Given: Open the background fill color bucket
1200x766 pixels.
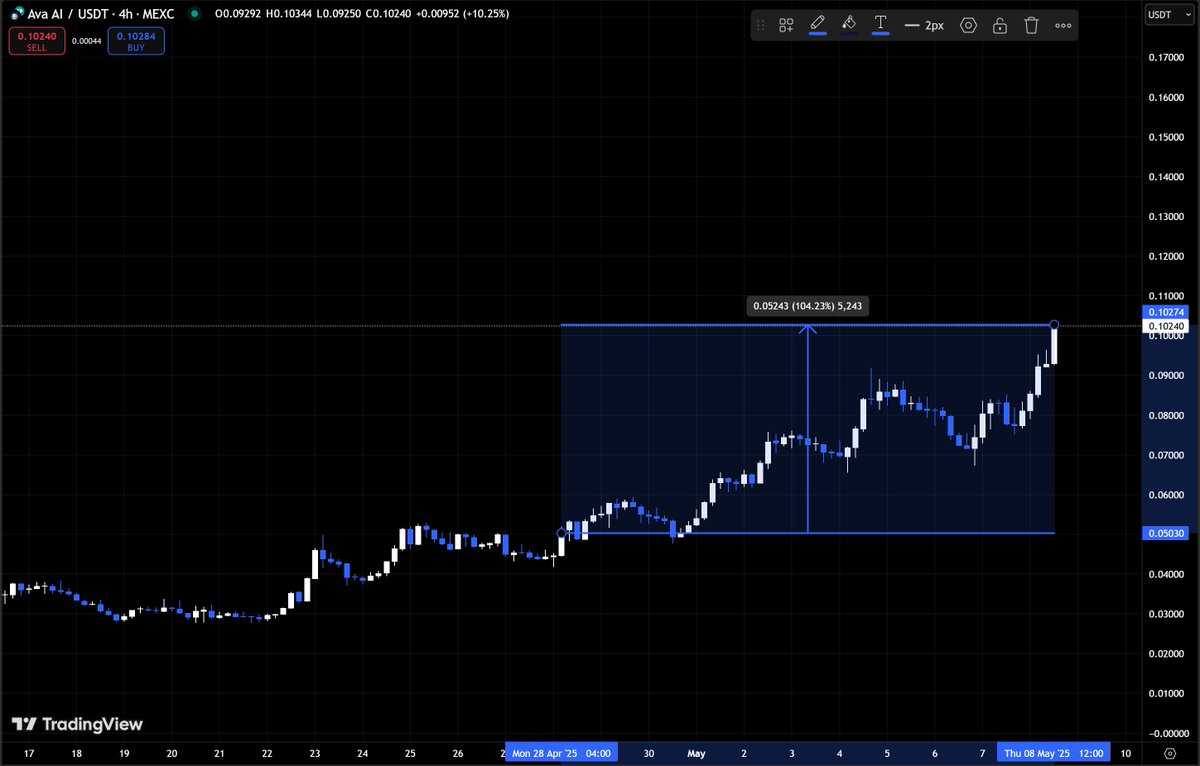Looking at the screenshot, I should tap(849, 24).
